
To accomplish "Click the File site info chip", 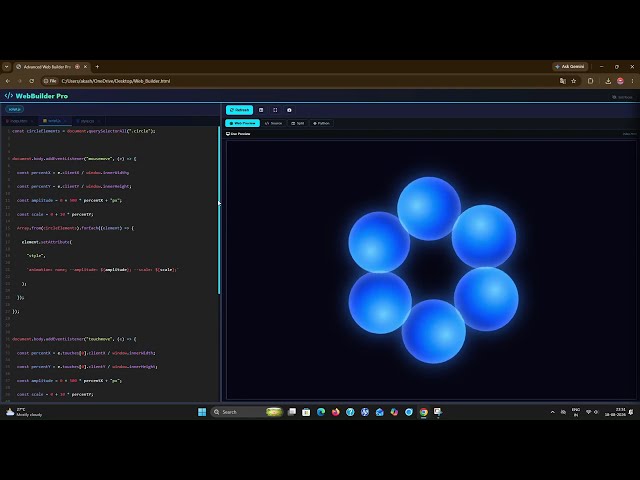I will [x=50, y=81].
